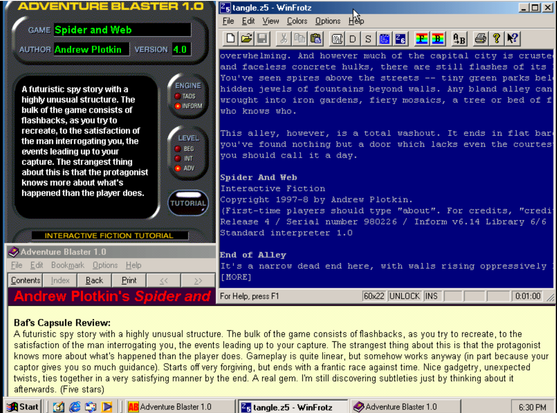Click the Adventure Blaster help title bar icon
The height and width of the screenshot is (413, 557).
[13, 252]
